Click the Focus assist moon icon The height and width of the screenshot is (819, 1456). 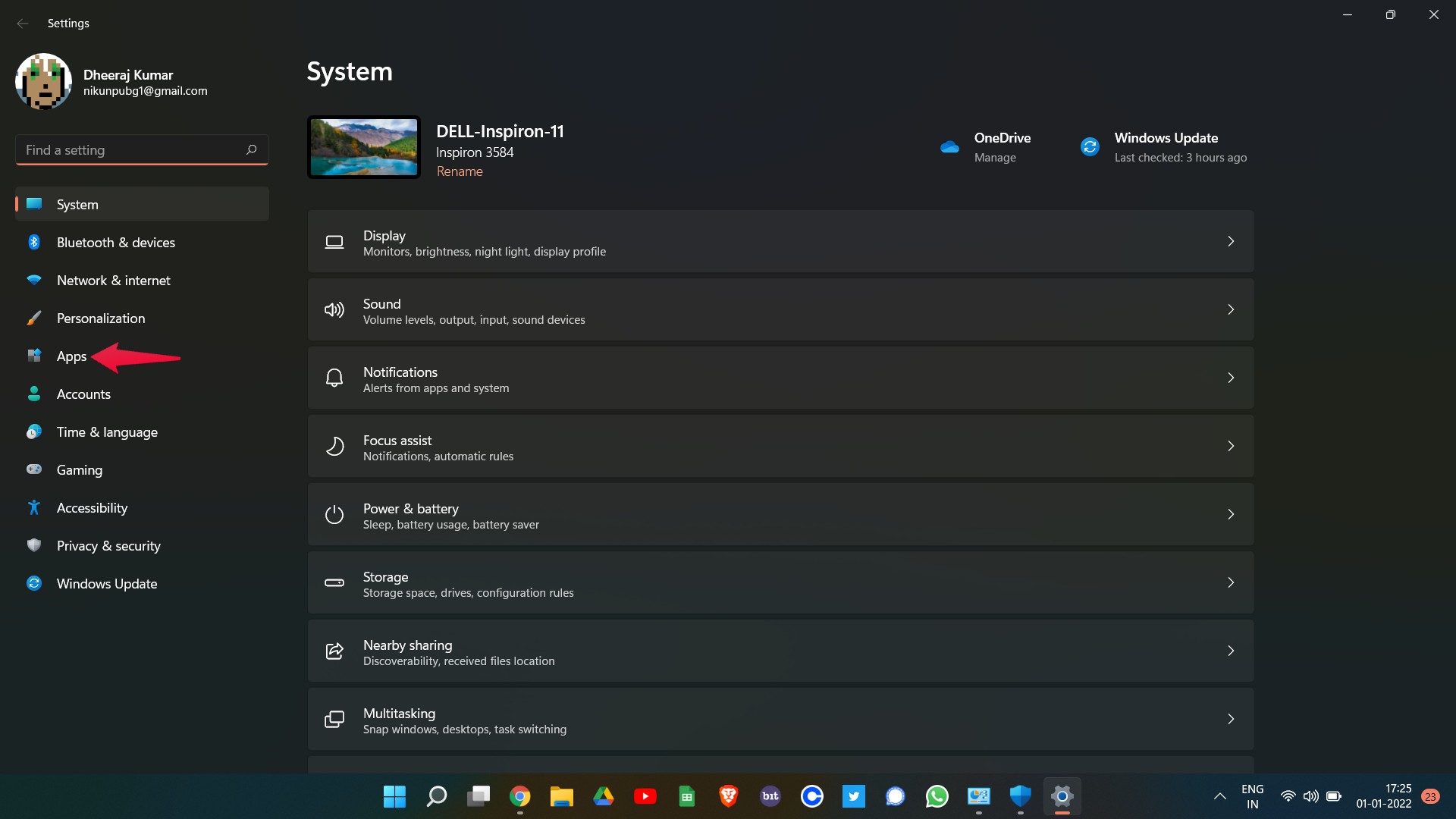pos(334,447)
